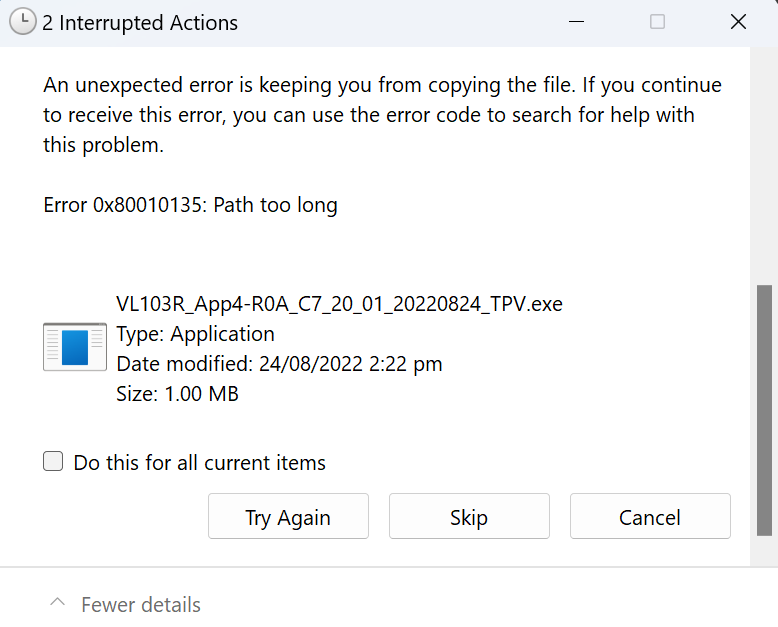Cancel the interrupted copy operation
778x627 pixels.
(x=650, y=516)
